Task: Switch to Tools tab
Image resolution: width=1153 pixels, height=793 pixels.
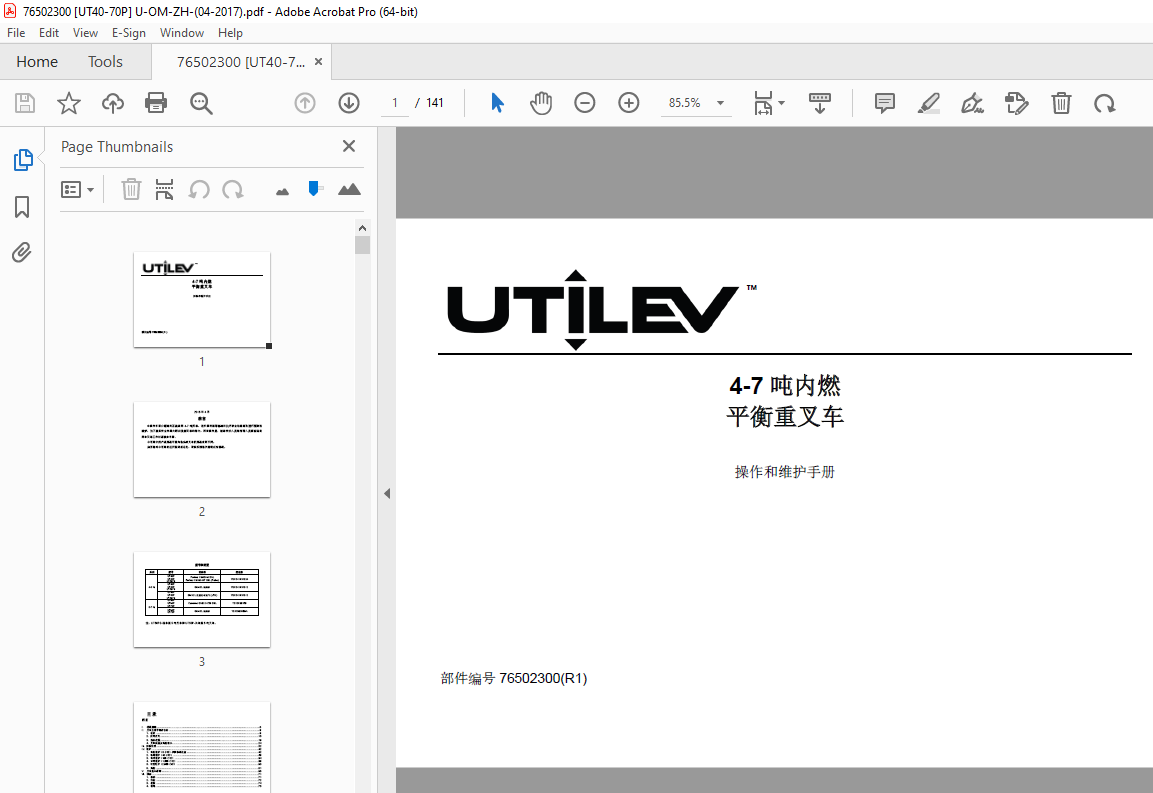Action: [x=105, y=62]
